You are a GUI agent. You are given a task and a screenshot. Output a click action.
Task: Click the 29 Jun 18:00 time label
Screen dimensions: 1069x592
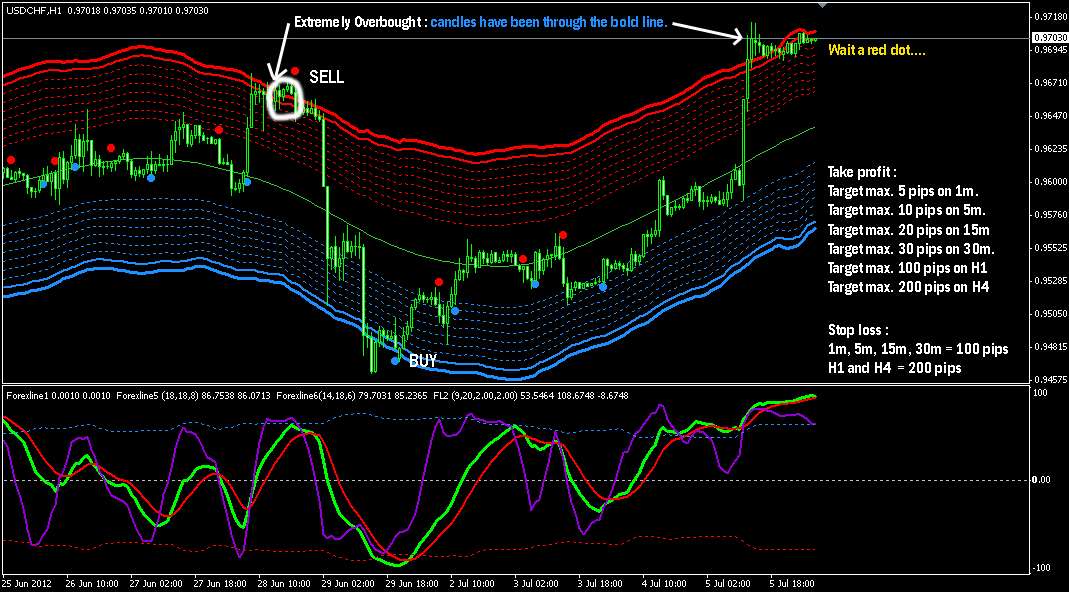[410, 584]
